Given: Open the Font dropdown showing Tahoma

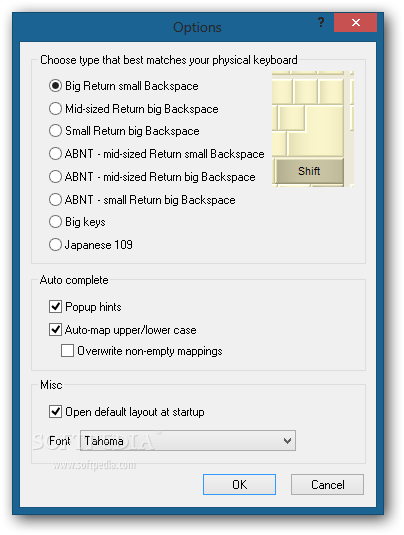Looking at the screenshot, I should [x=188, y=440].
